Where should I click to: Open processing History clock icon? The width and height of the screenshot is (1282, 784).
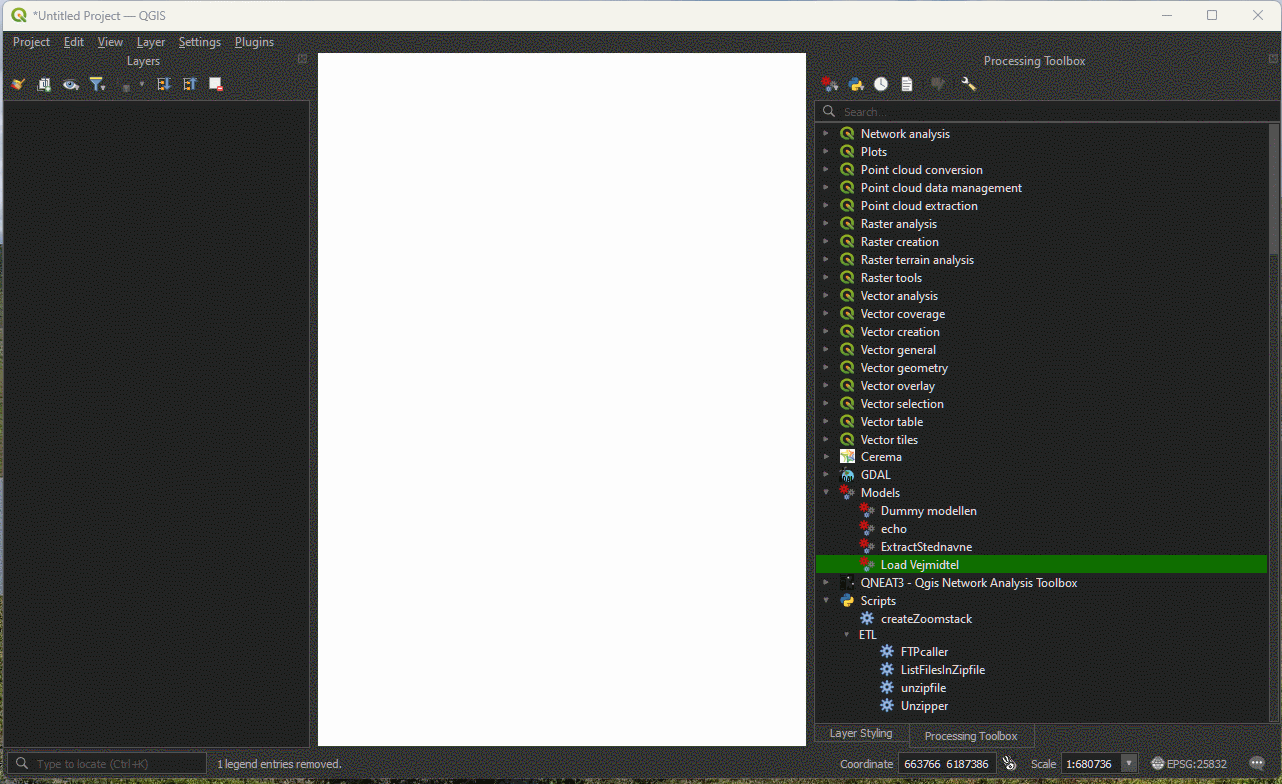pyautogui.click(x=881, y=85)
